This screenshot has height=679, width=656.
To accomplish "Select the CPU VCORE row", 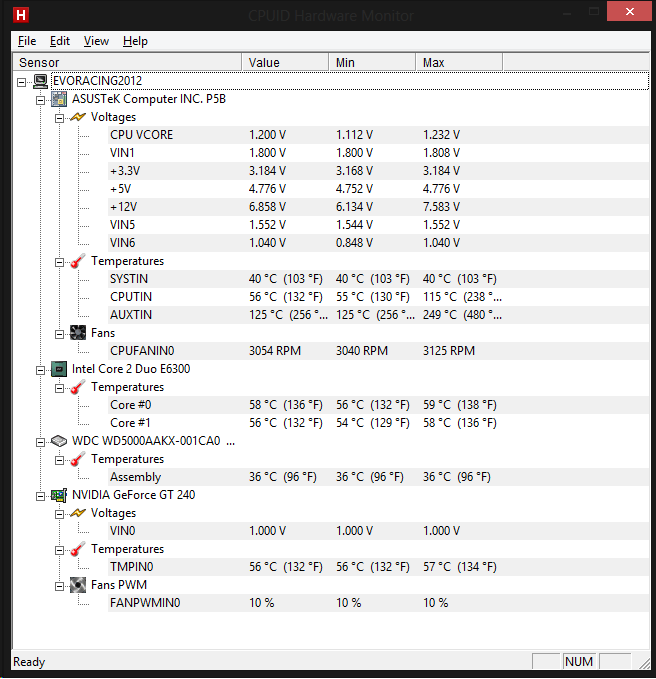I will point(378,135).
